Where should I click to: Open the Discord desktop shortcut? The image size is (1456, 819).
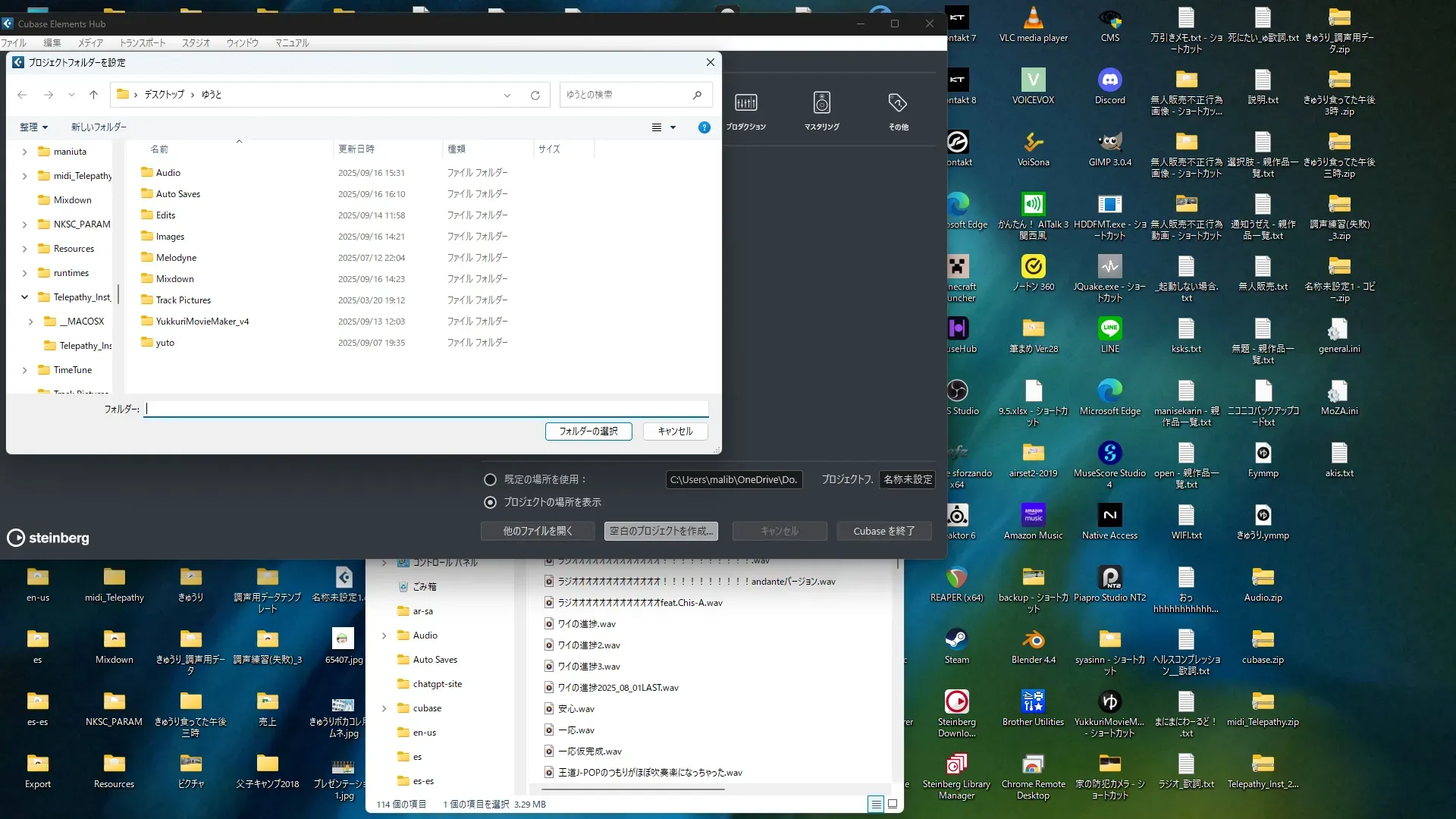click(x=1109, y=80)
